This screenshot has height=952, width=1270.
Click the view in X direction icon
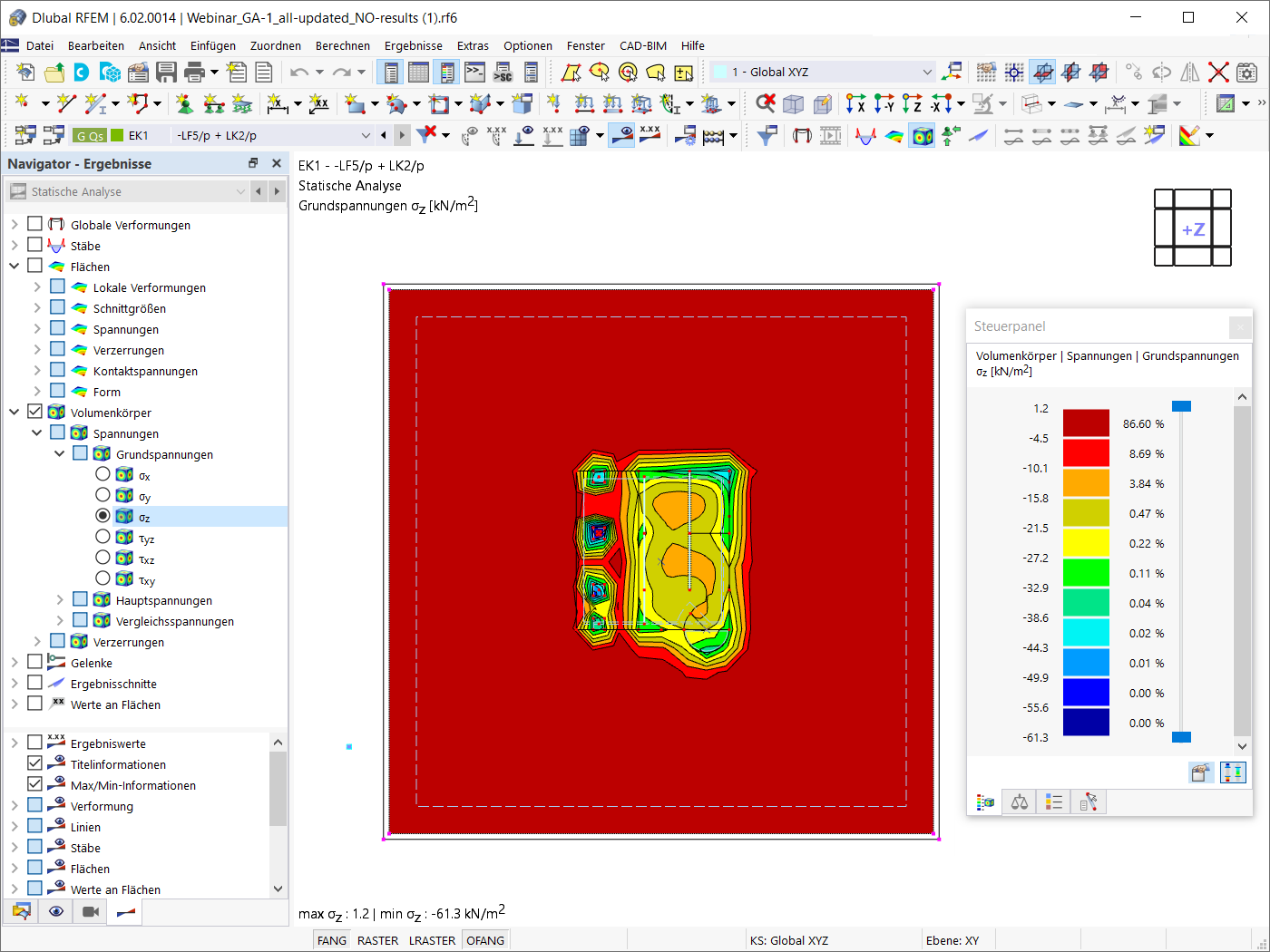pos(855,103)
